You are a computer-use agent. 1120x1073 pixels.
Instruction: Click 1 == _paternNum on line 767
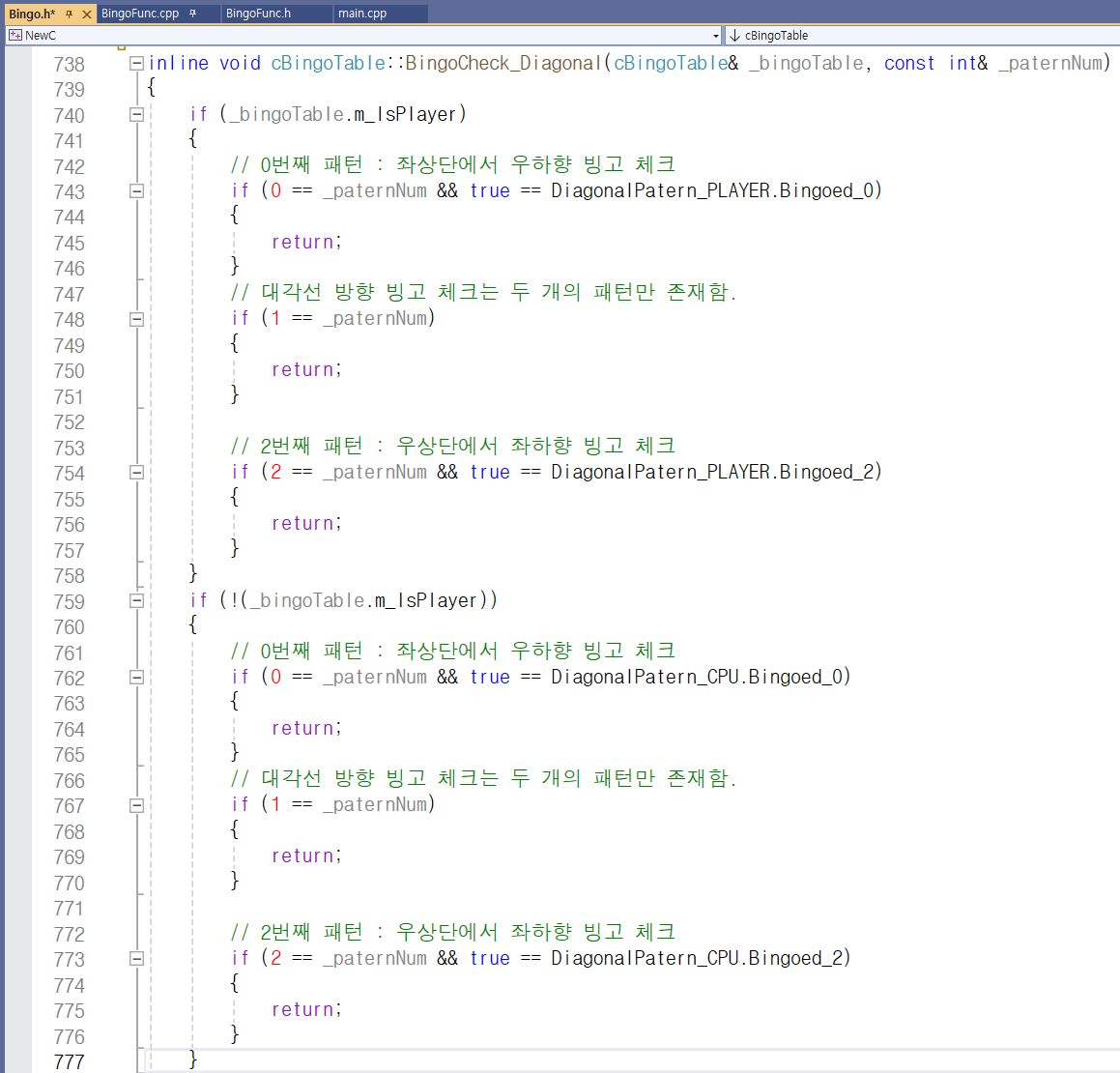pyautogui.click(x=349, y=804)
